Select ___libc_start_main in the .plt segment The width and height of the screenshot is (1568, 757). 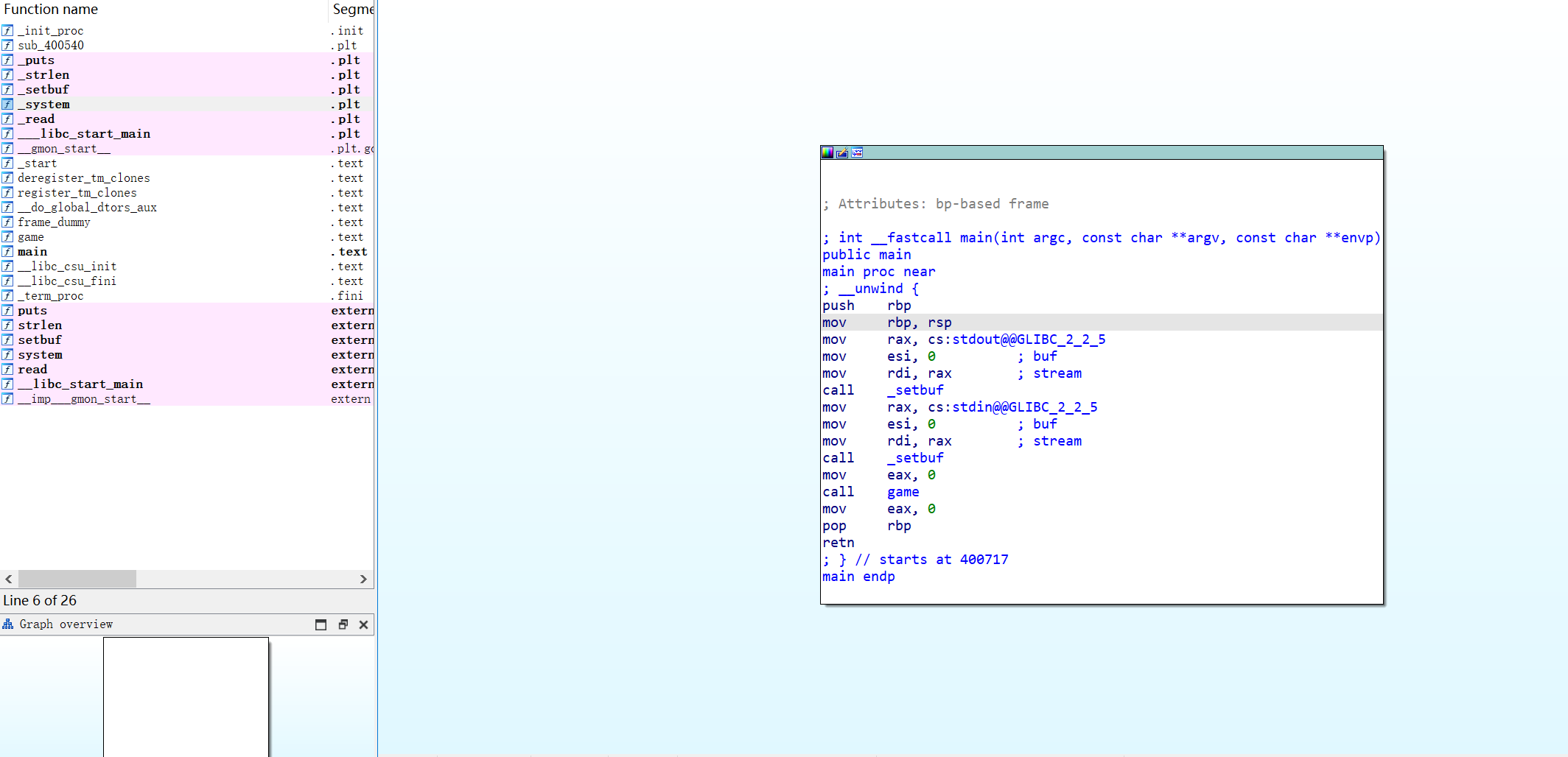click(x=187, y=134)
